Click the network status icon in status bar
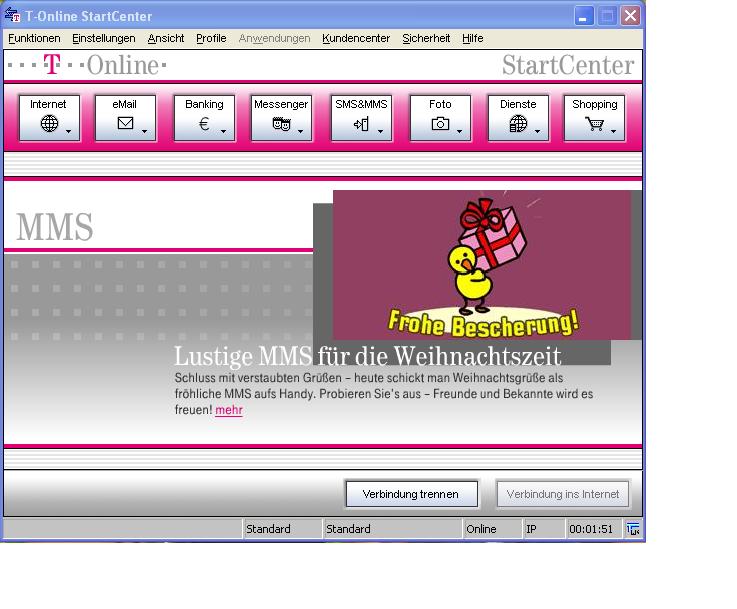The image size is (737, 609). point(633,529)
